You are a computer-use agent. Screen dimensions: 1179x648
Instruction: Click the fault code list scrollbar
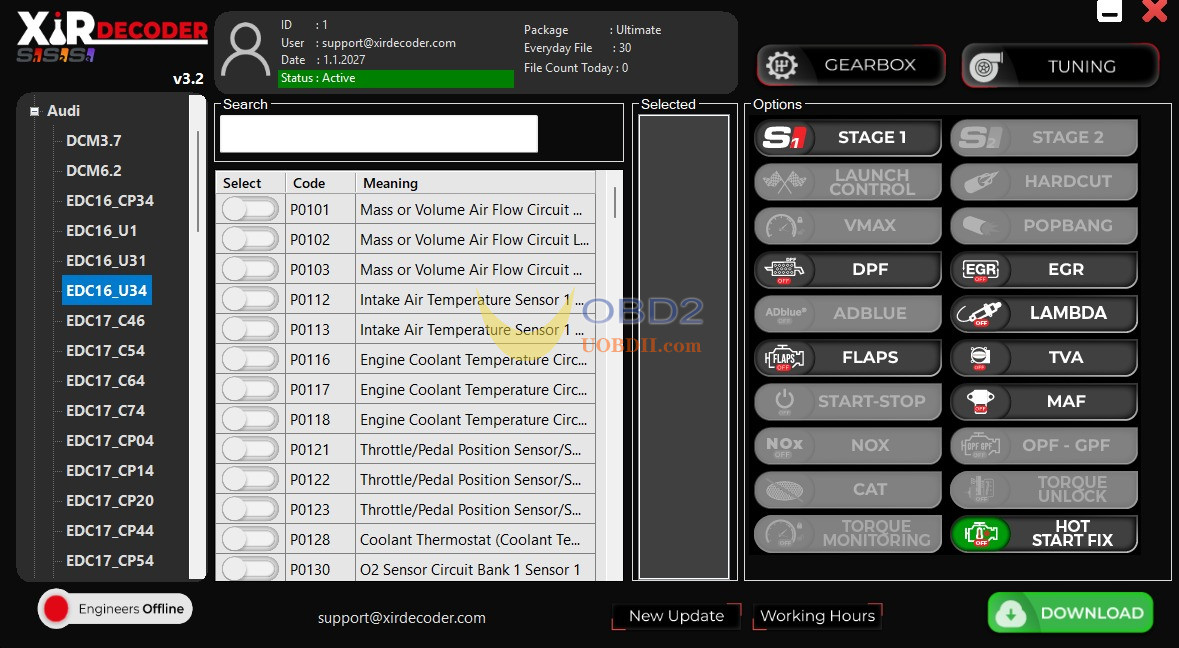tap(613, 200)
